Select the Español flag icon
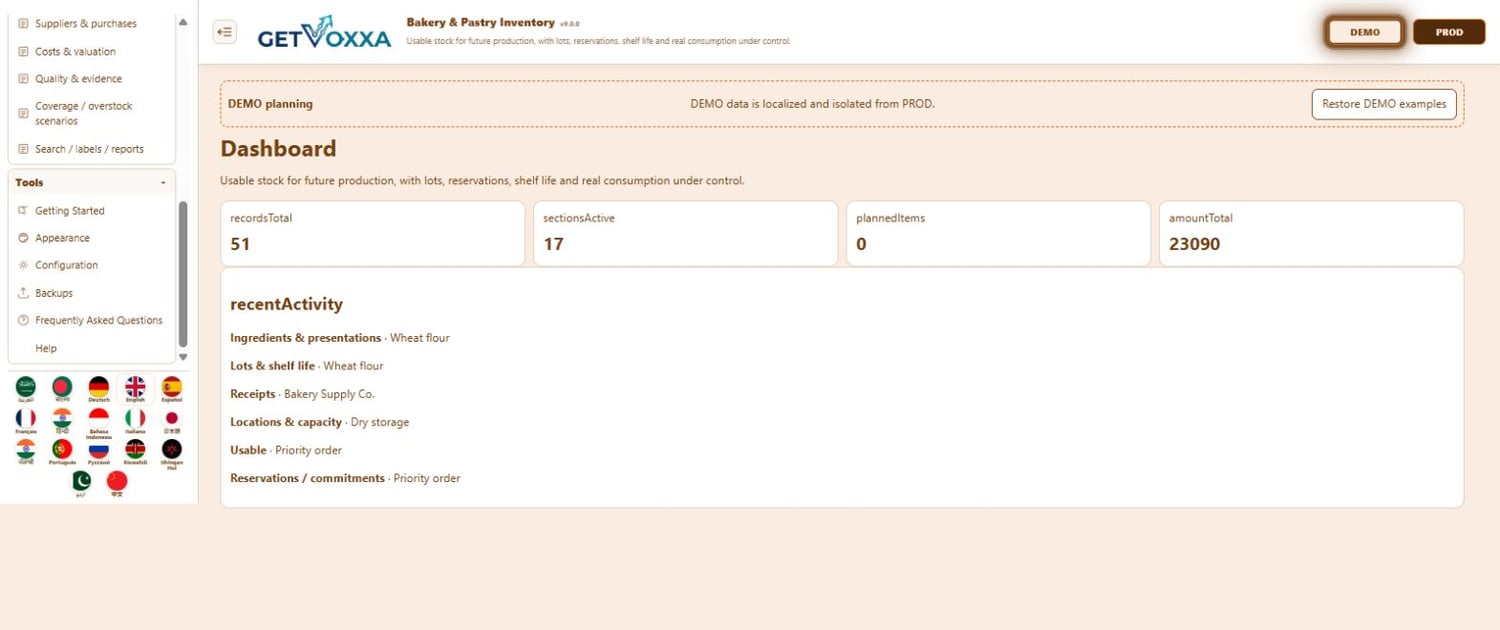The height and width of the screenshot is (630, 1500). (x=172, y=387)
